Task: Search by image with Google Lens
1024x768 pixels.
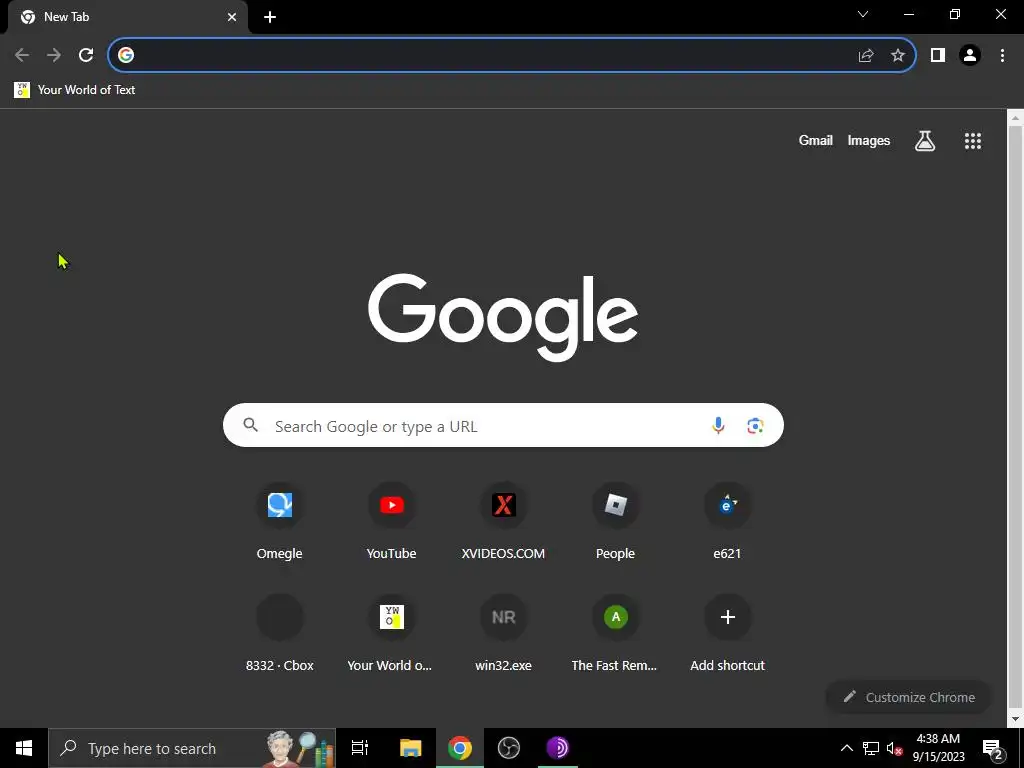Action: tap(755, 426)
